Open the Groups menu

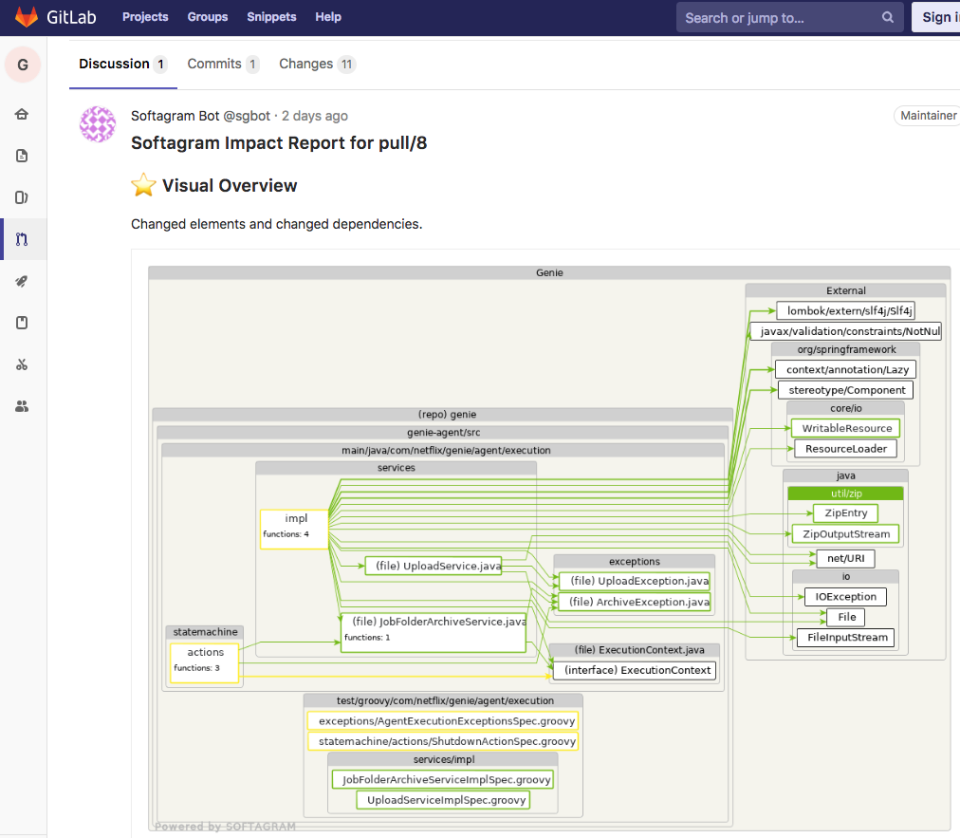207,16
